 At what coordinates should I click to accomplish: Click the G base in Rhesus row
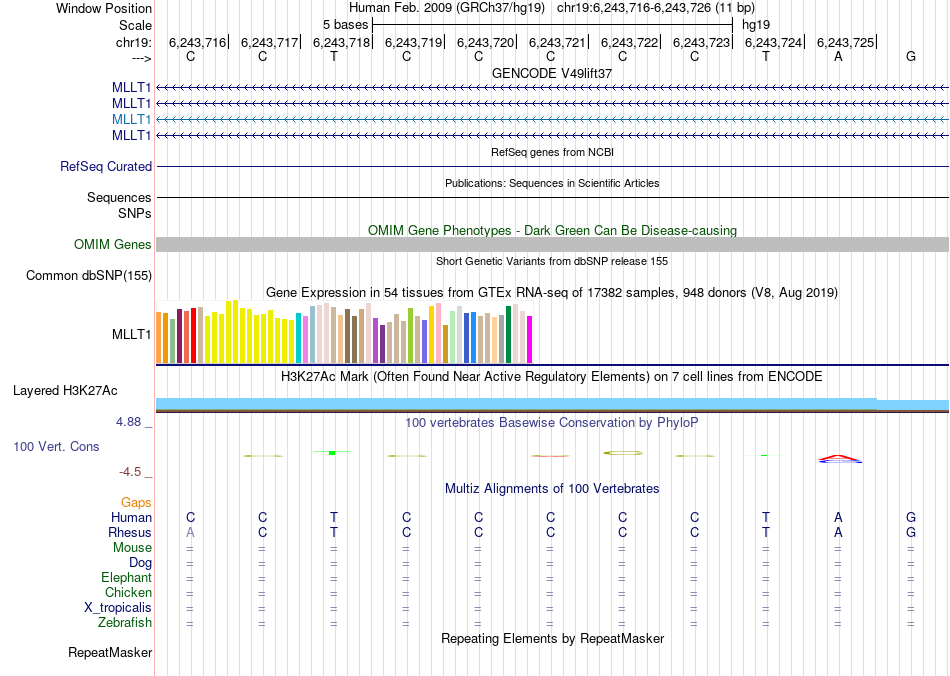911,532
